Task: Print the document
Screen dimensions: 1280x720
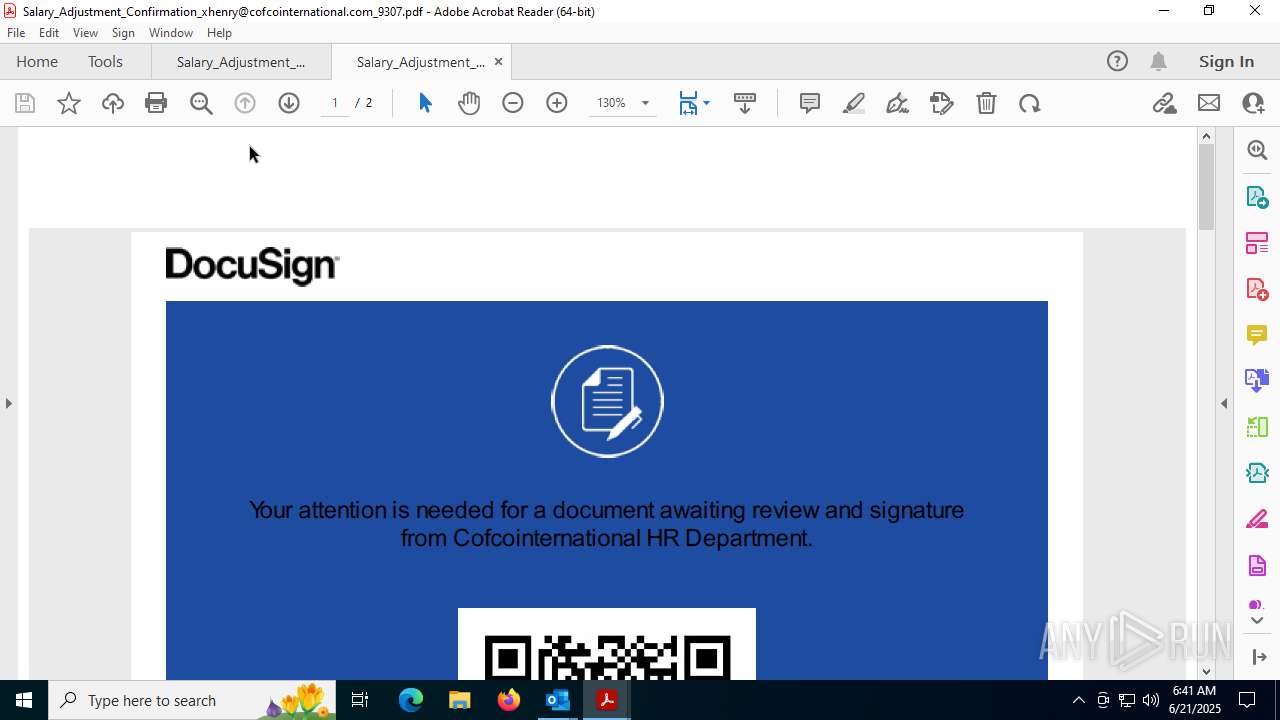Action: point(156,103)
